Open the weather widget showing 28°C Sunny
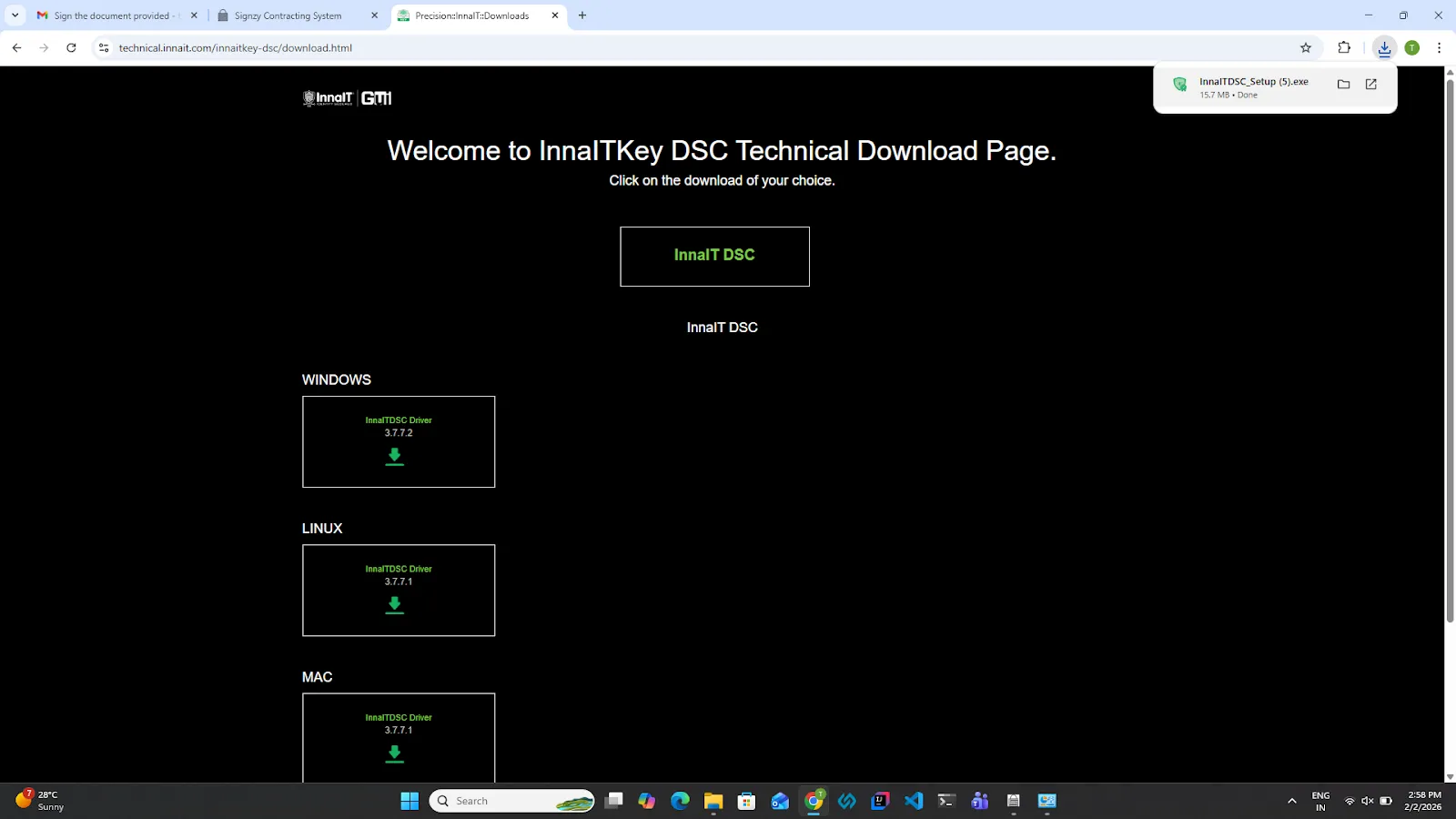This screenshot has height=819, width=1456. (40, 801)
